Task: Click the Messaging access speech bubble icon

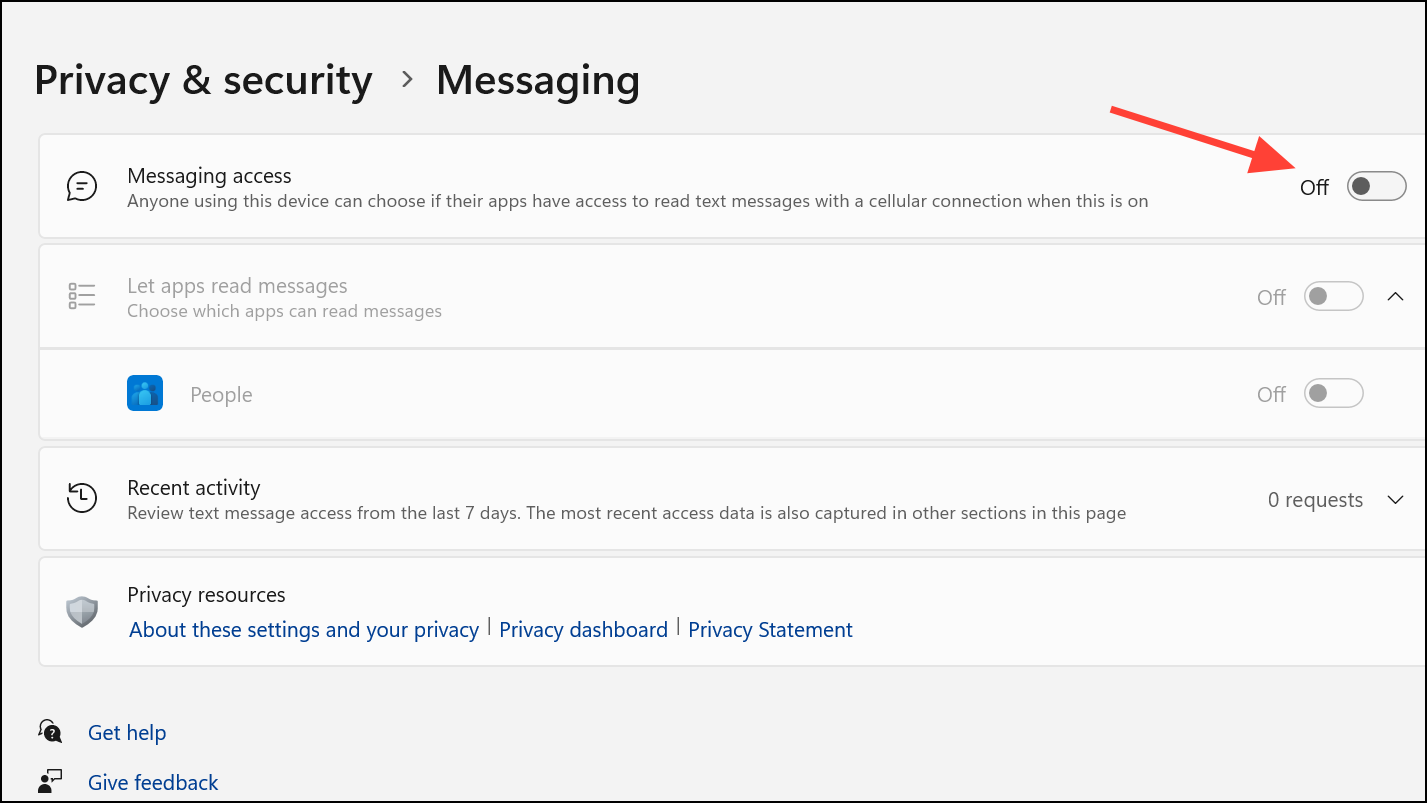Action: point(81,187)
